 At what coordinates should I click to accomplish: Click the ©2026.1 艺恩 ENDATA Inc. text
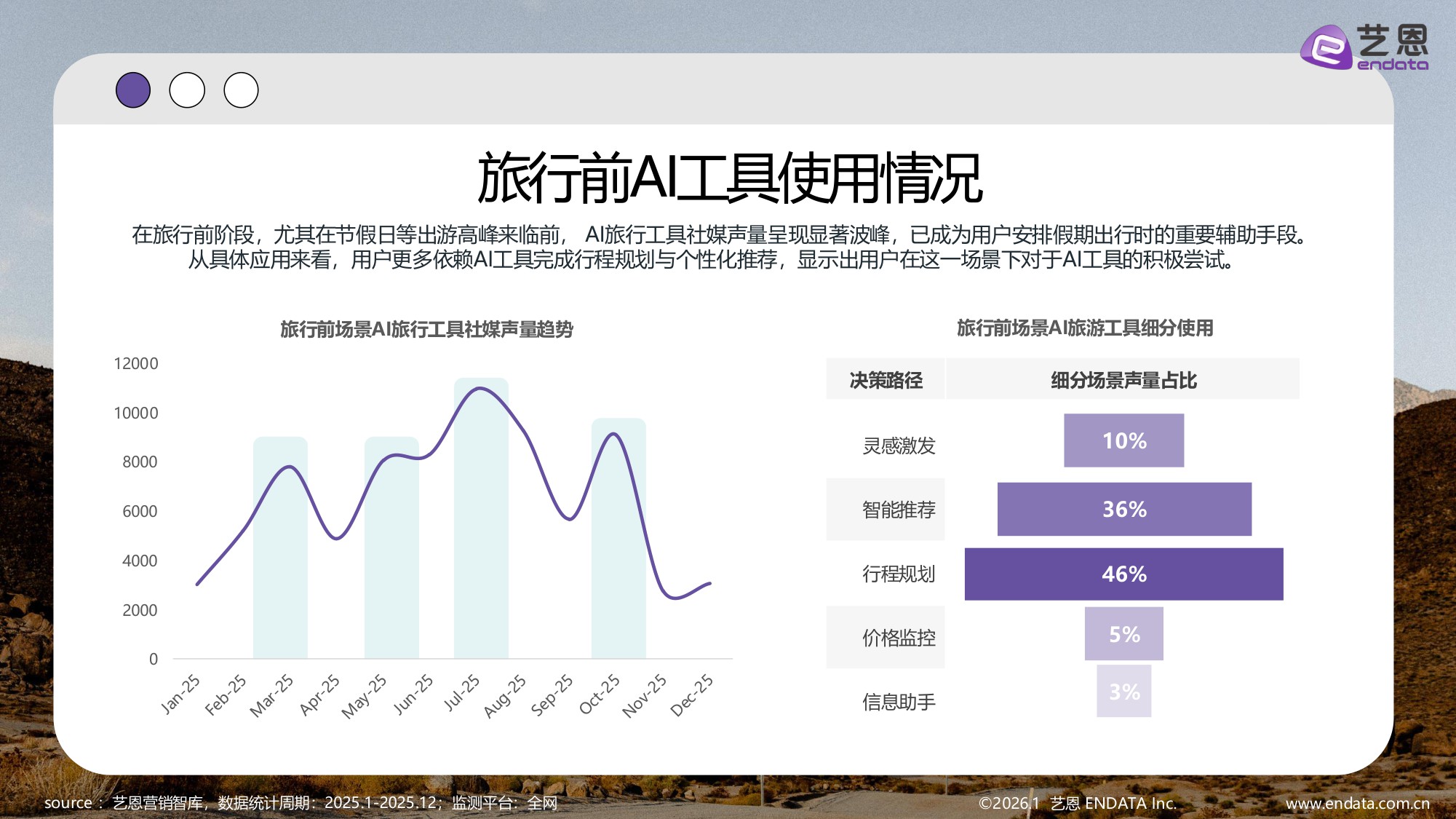[x=1078, y=802]
